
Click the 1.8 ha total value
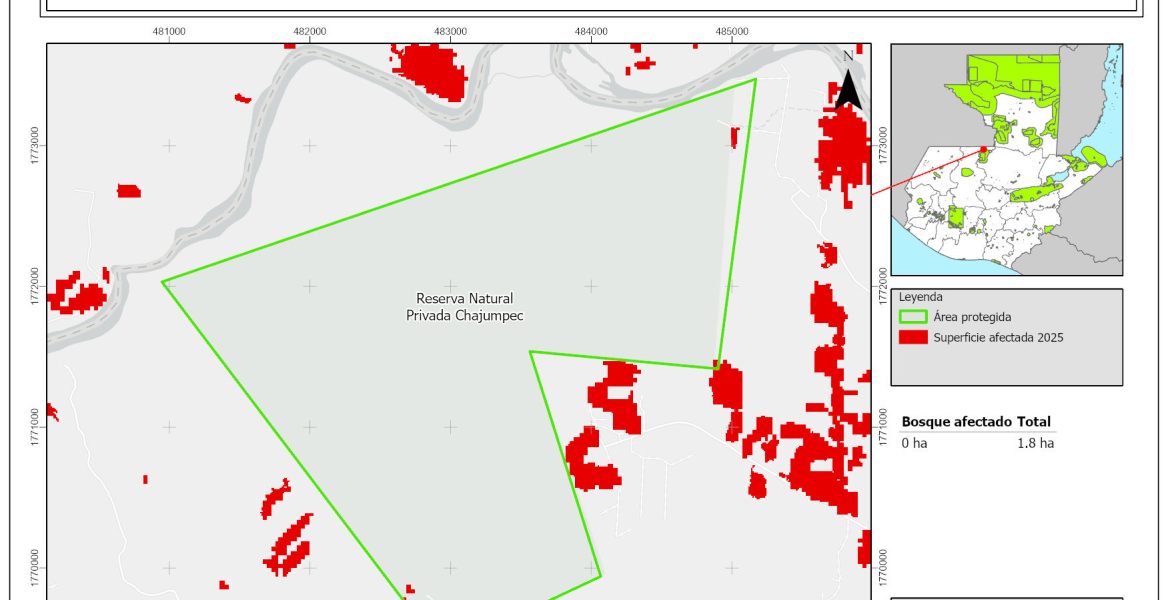click(x=1035, y=443)
